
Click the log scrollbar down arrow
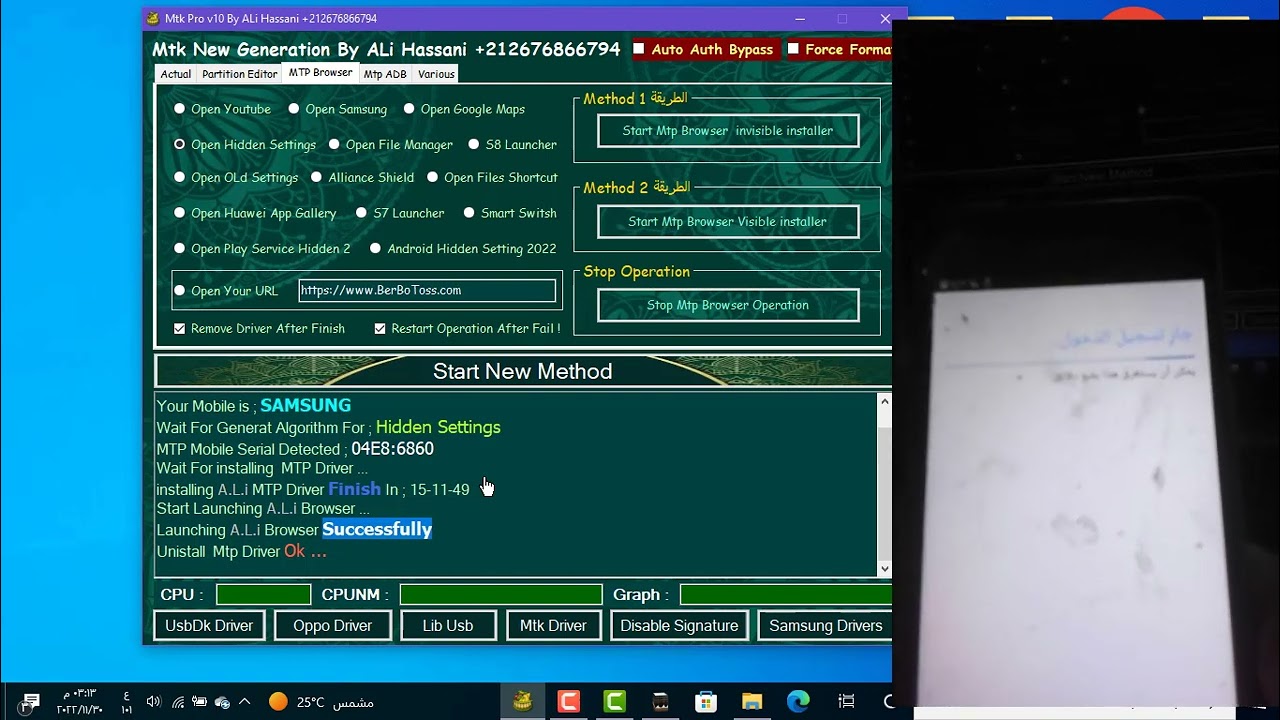(x=884, y=569)
